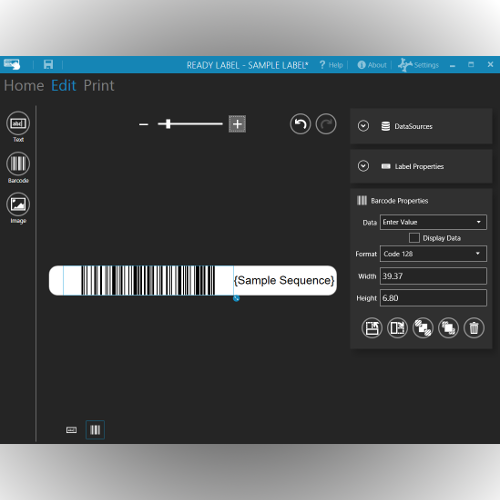Viewport: 500px width, 500px height.
Task: Toggle the Display Data checkbox
Action: [x=414, y=238]
